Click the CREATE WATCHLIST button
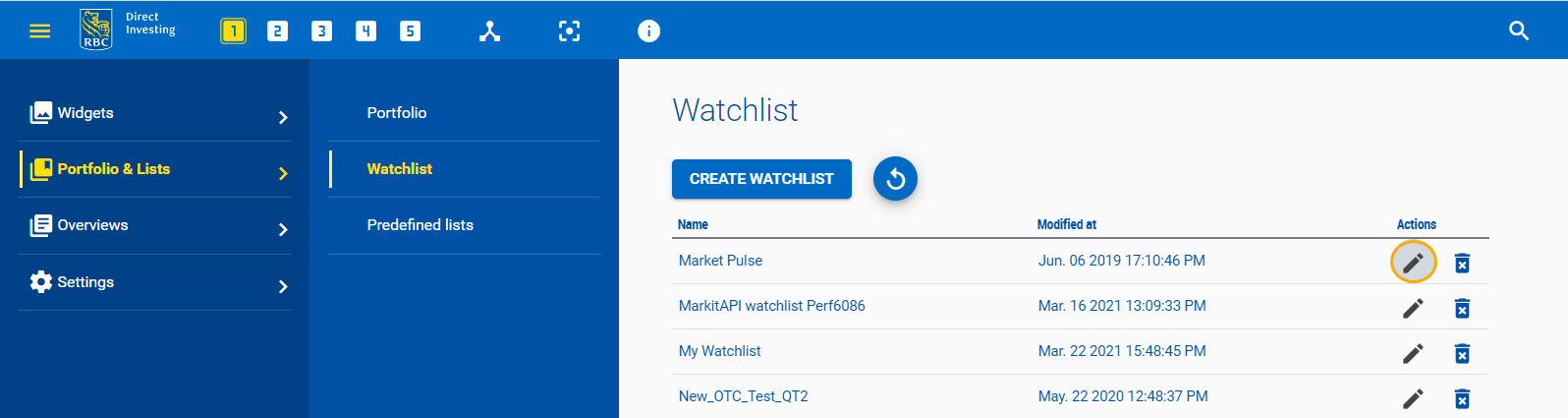The image size is (1568, 418). coord(761,179)
